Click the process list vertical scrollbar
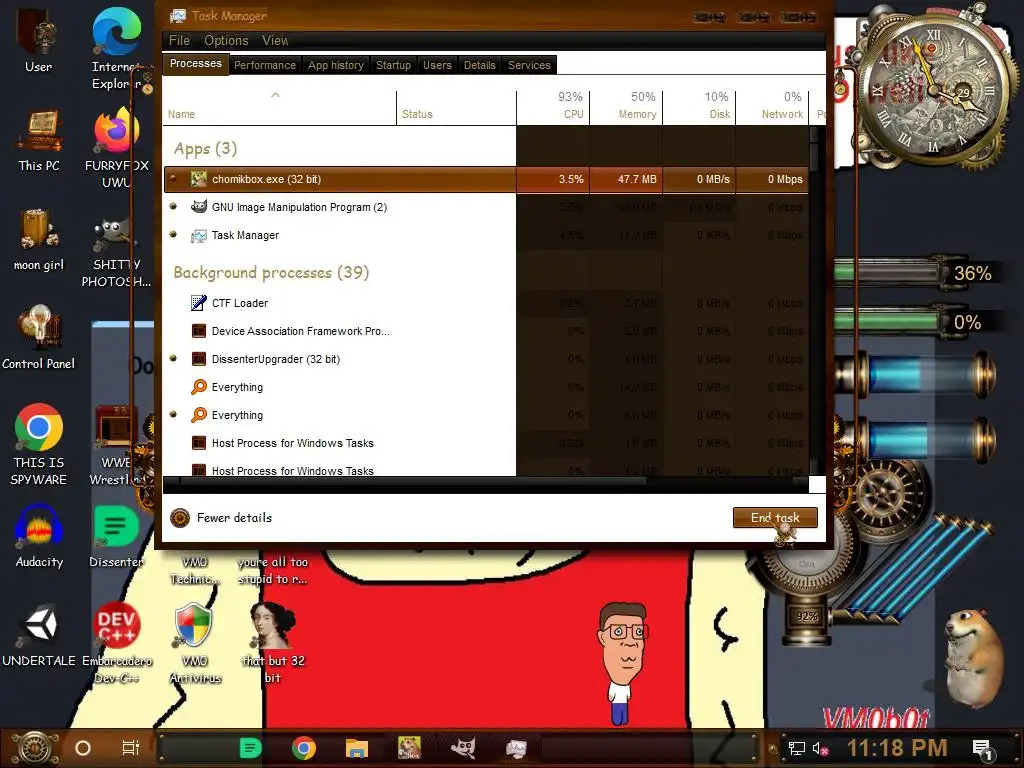 point(814,300)
